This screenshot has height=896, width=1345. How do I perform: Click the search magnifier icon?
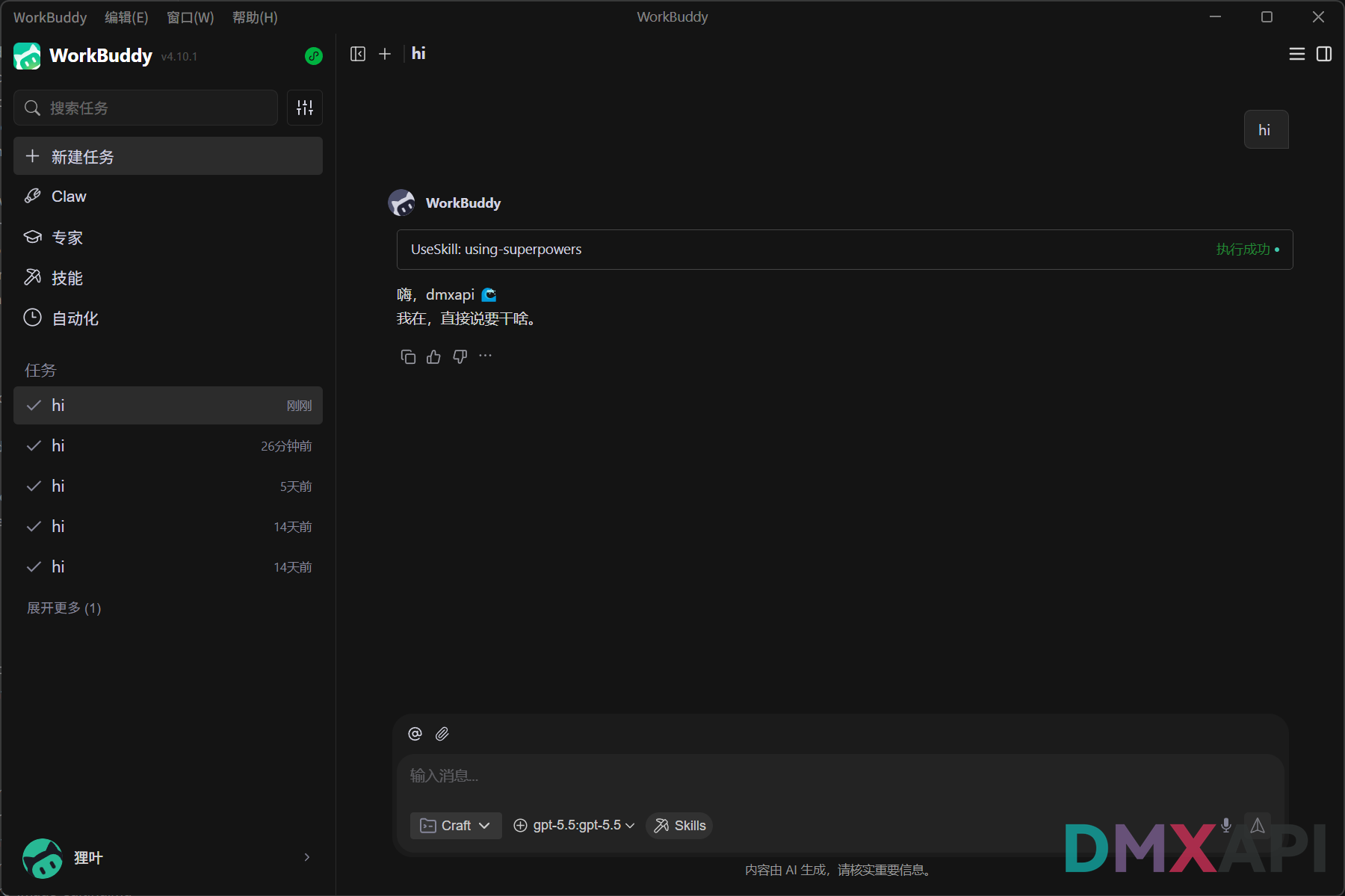pos(32,108)
